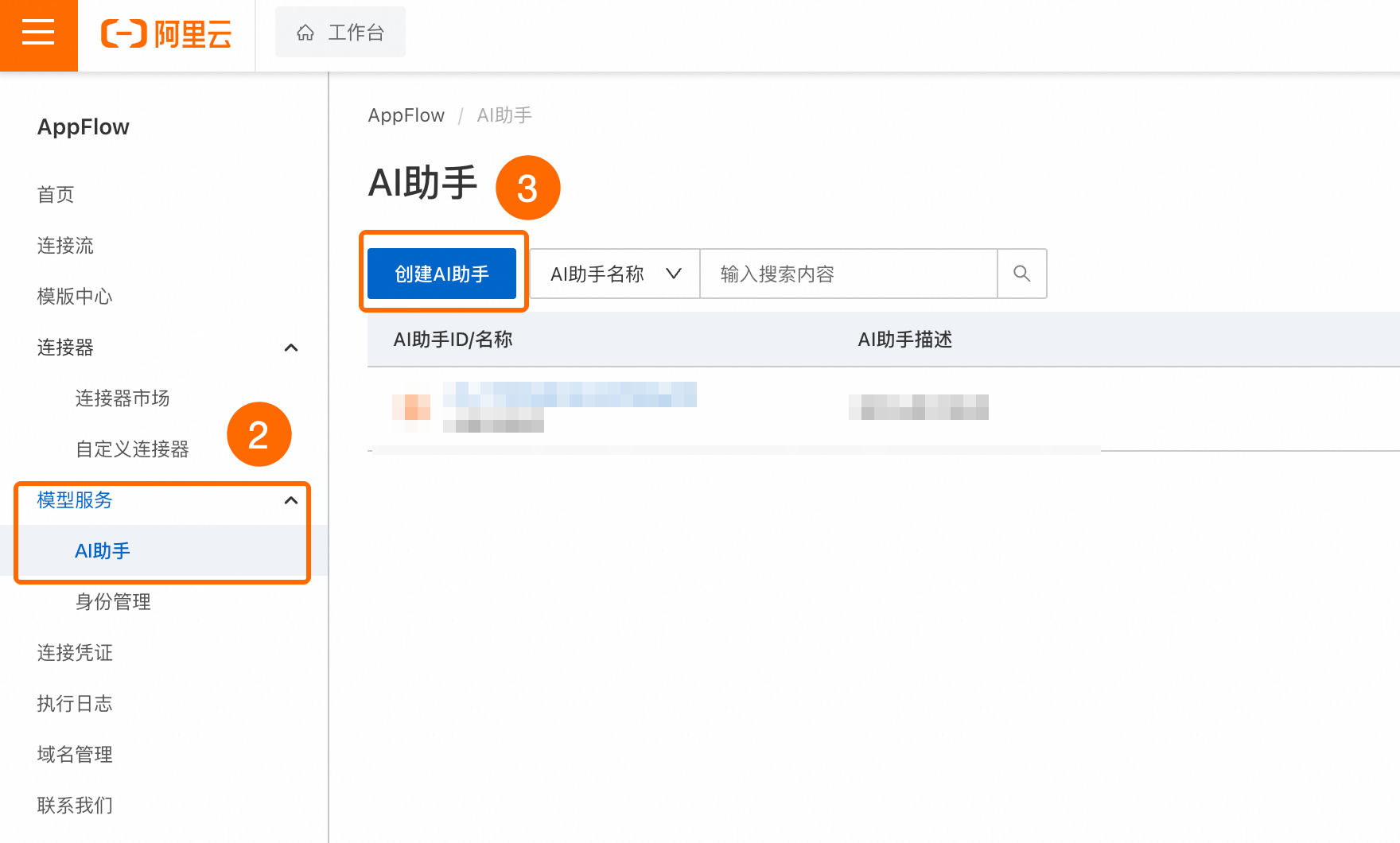
Task: Open the 工作台 workbench button
Action: [340, 33]
